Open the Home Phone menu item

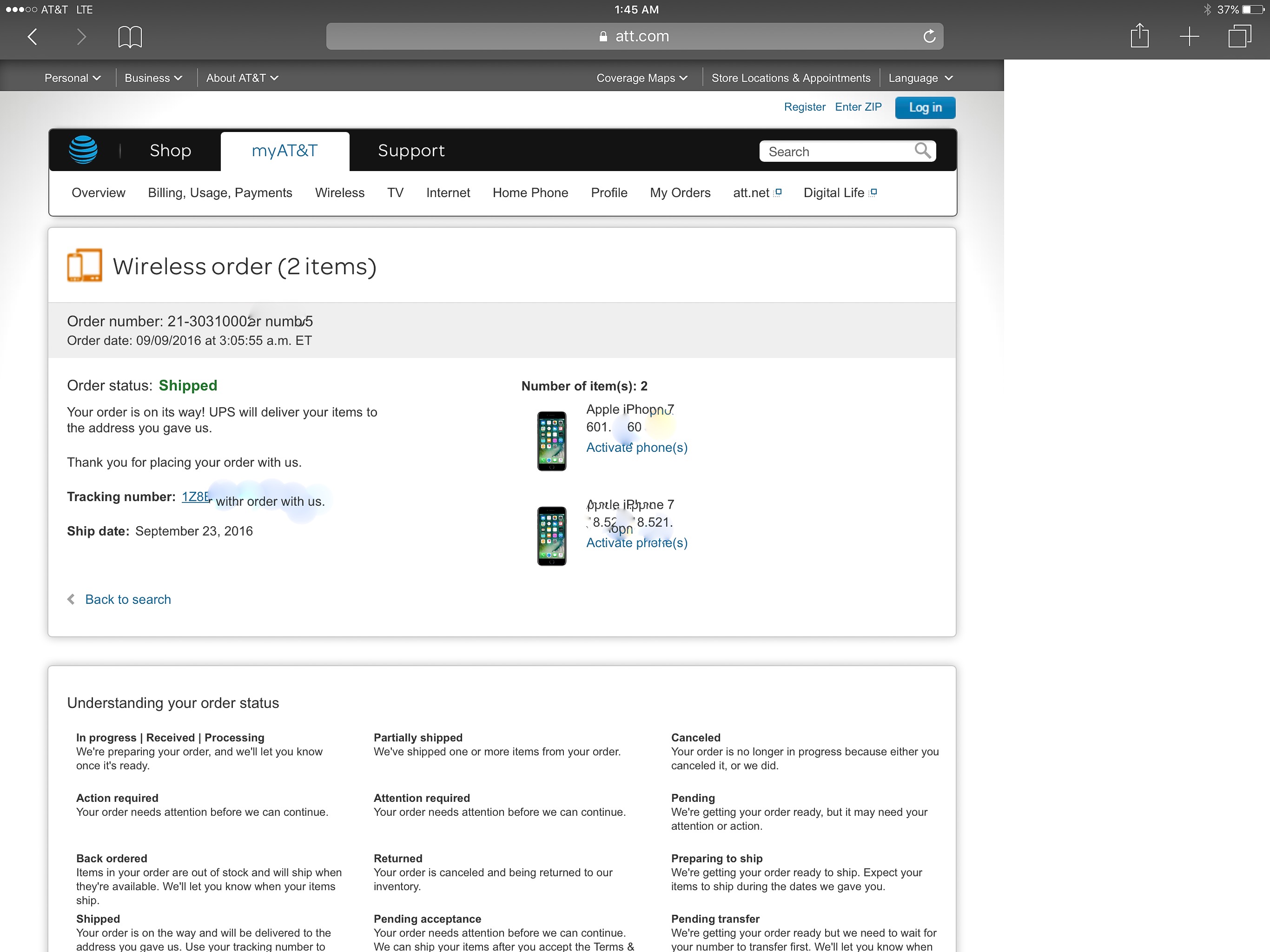tap(530, 193)
